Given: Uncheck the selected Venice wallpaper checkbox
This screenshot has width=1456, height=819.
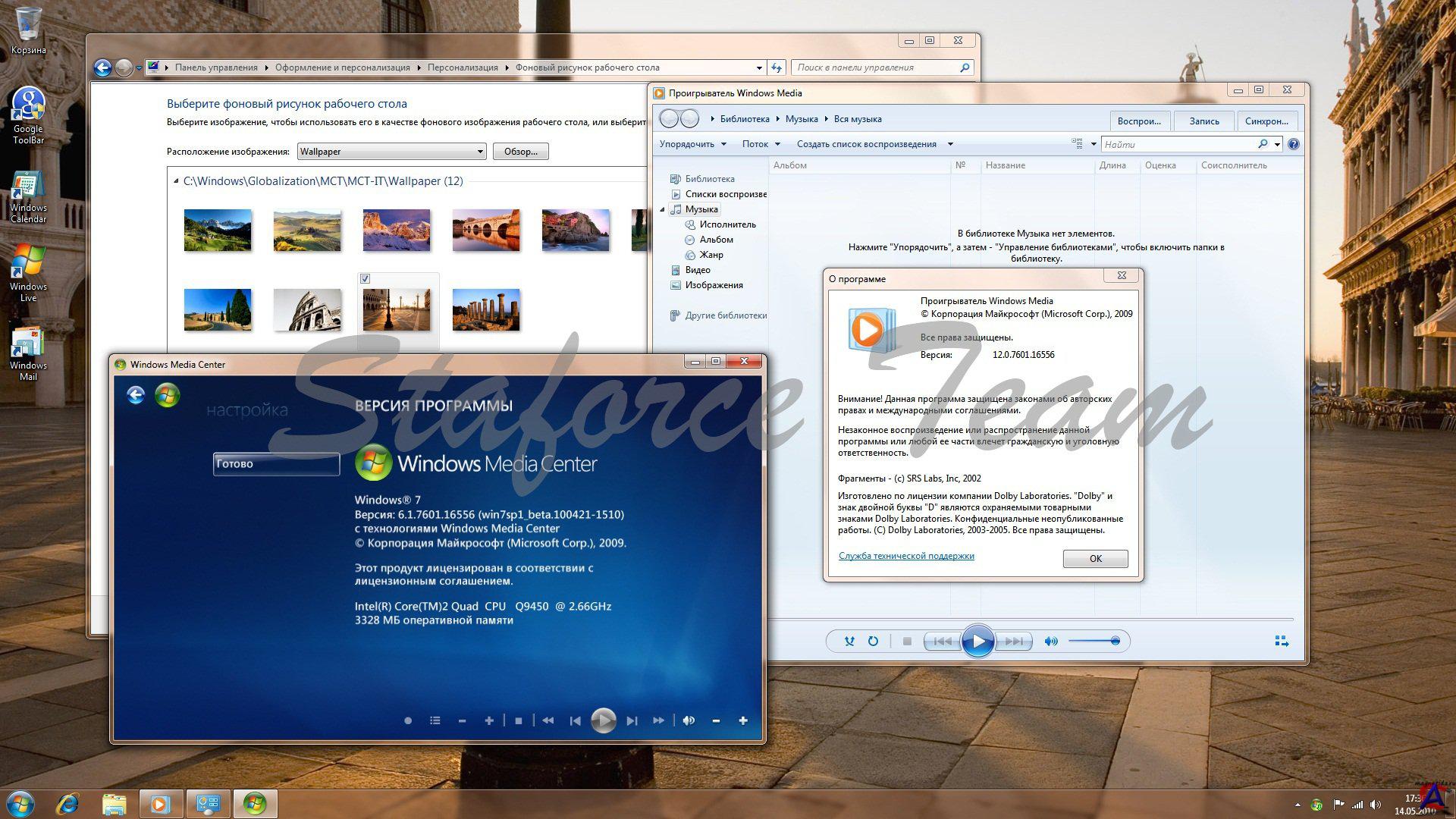Looking at the screenshot, I should pyautogui.click(x=365, y=279).
